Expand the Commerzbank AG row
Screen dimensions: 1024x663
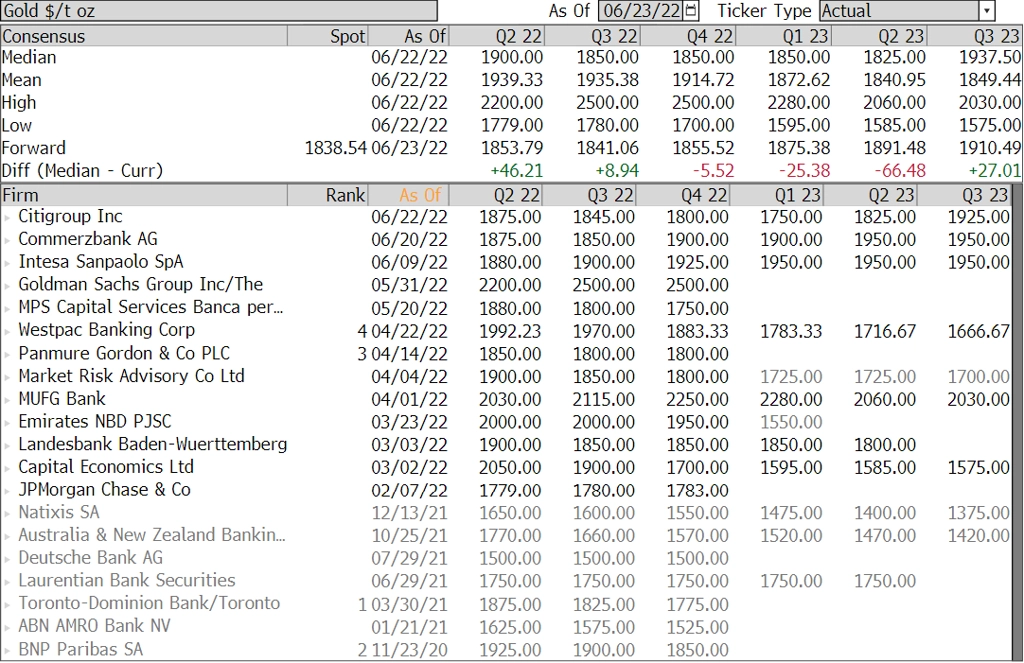tap(7, 240)
